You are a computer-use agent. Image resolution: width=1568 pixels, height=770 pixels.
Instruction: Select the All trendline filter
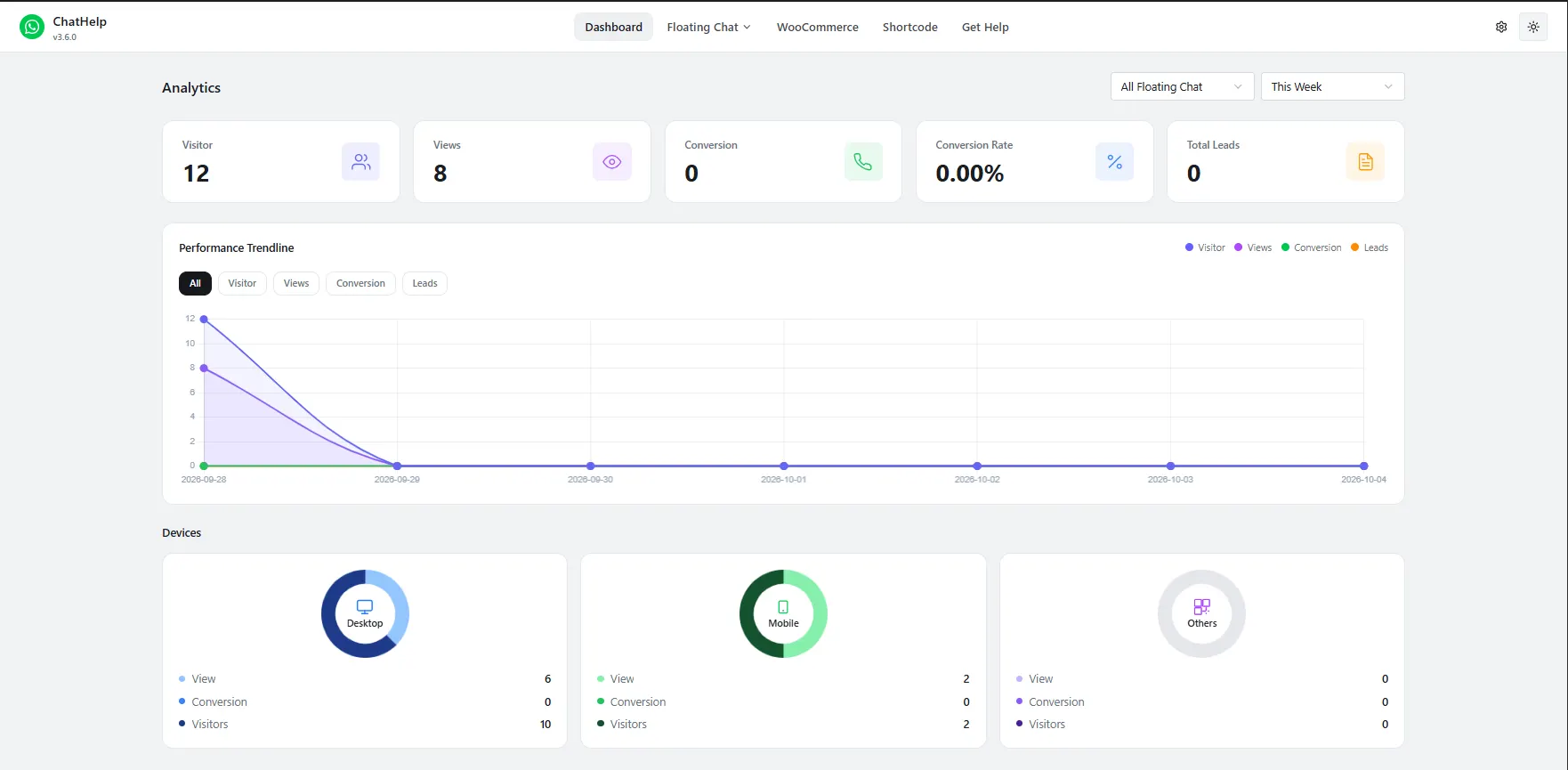[195, 283]
